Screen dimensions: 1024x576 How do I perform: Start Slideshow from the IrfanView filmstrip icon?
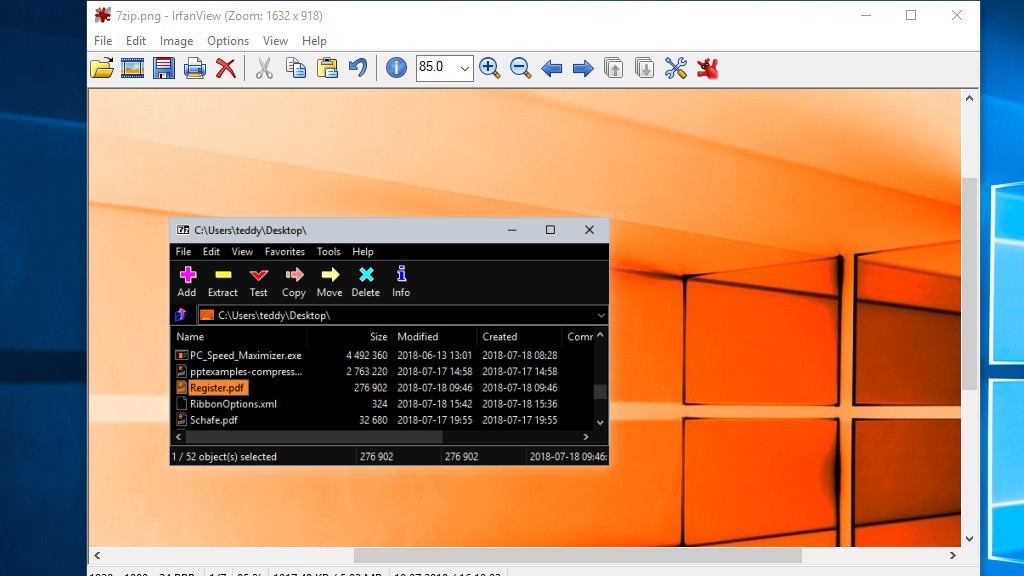coord(133,68)
